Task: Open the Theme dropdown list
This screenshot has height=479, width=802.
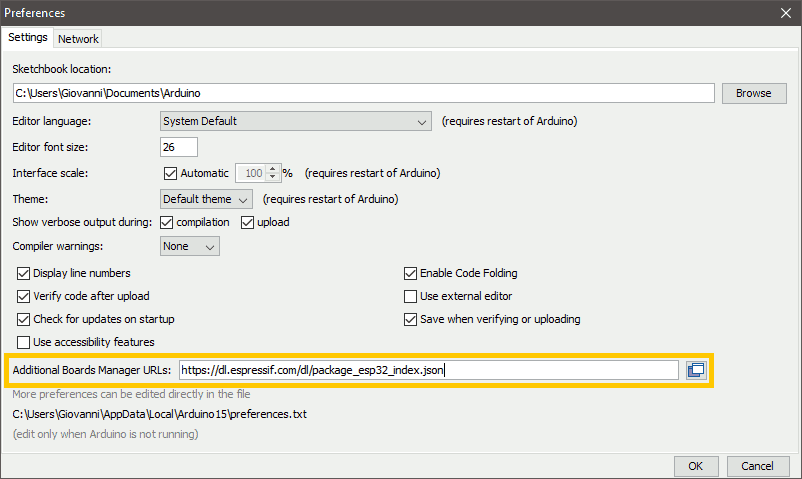Action: (206, 199)
